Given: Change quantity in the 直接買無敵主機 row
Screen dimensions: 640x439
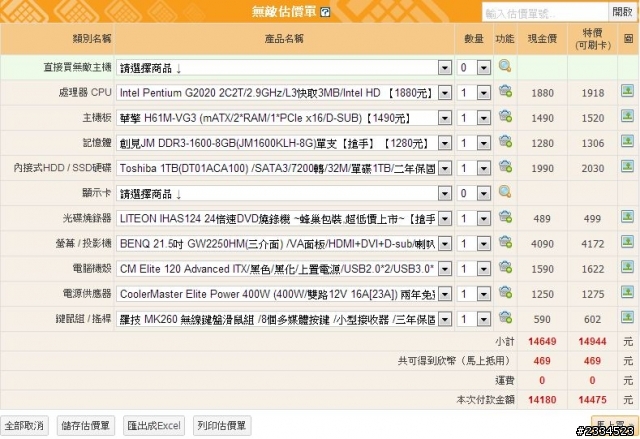Looking at the screenshot, I should tap(473, 68).
